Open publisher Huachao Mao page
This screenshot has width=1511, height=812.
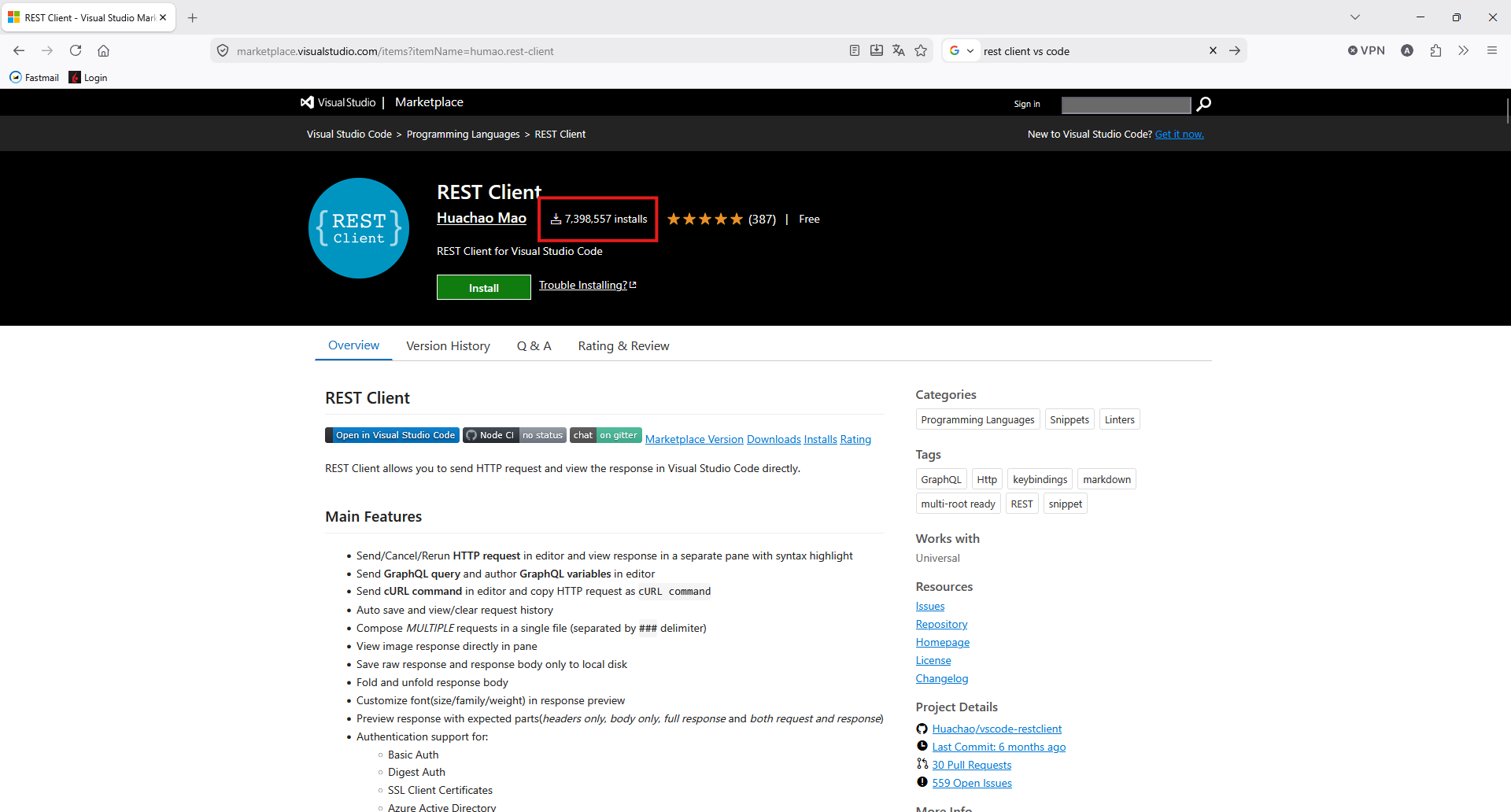coord(482,218)
